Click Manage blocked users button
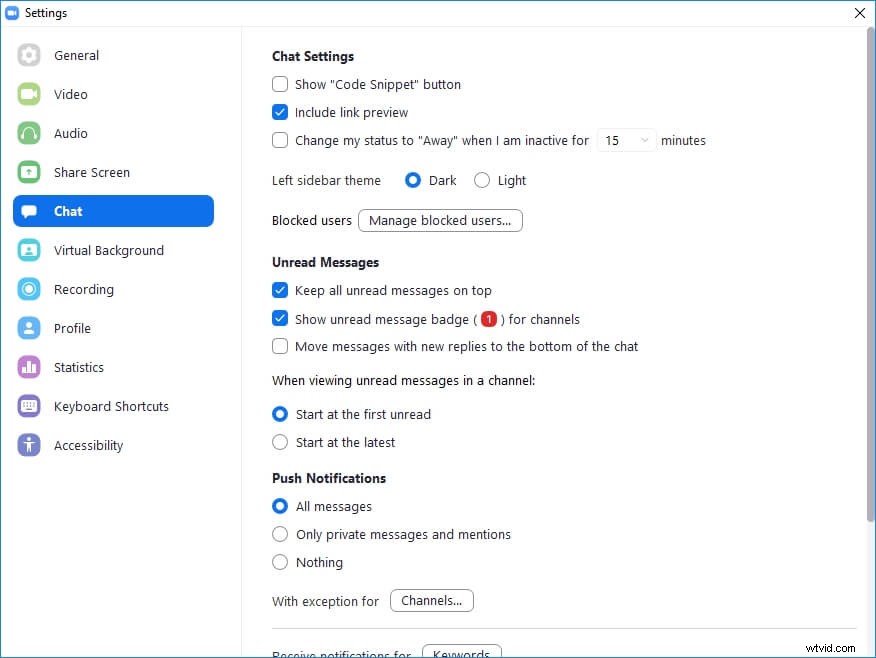The width and height of the screenshot is (876, 658). click(440, 220)
